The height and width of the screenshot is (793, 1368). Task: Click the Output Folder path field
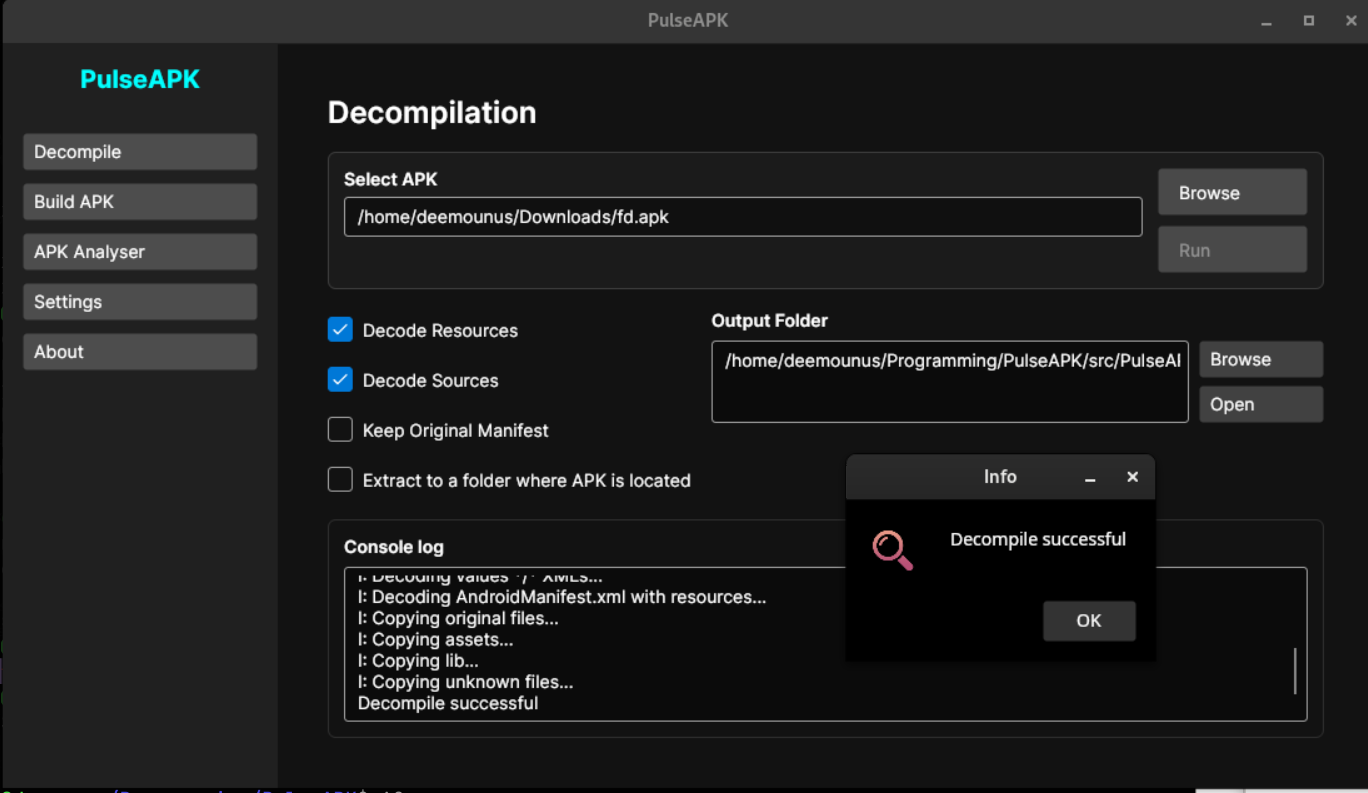coord(950,382)
